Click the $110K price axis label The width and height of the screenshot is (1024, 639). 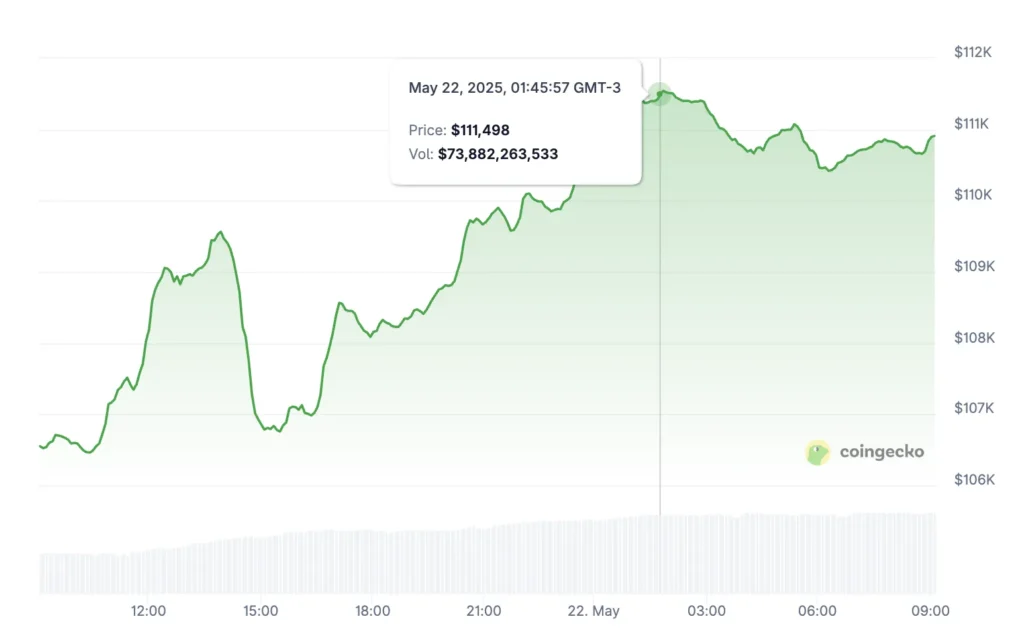pos(973,195)
